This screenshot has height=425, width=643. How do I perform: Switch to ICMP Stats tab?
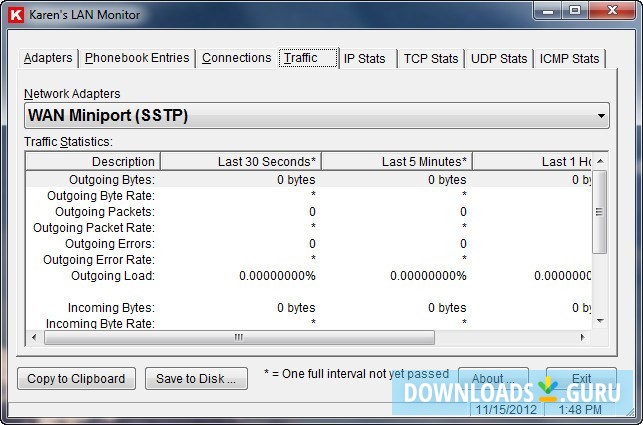click(569, 59)
